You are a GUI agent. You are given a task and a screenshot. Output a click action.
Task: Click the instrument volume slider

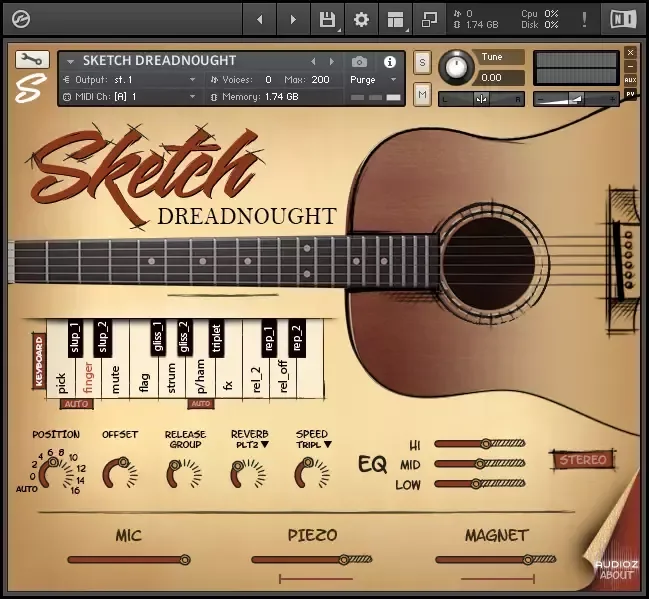click(x=577, y=99)
